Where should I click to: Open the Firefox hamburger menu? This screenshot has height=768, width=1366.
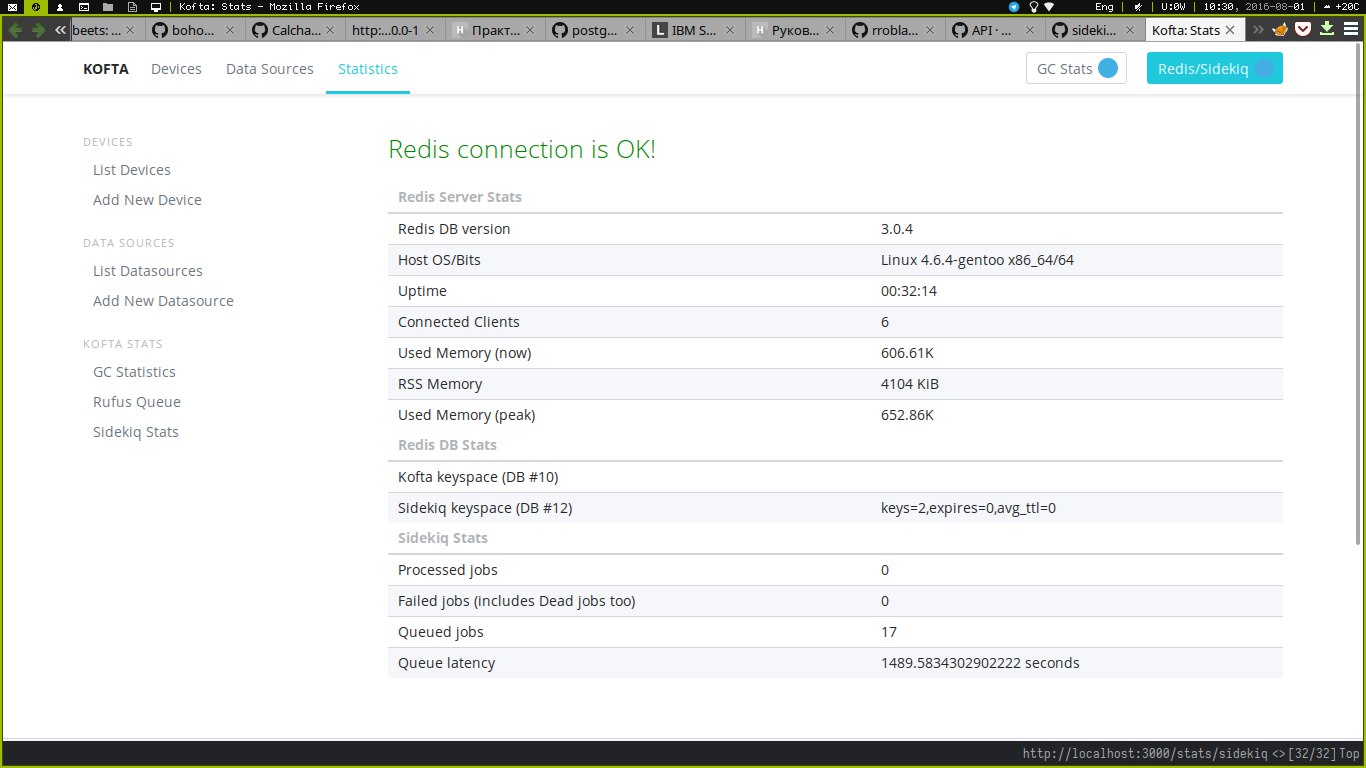pos(1349,30)
